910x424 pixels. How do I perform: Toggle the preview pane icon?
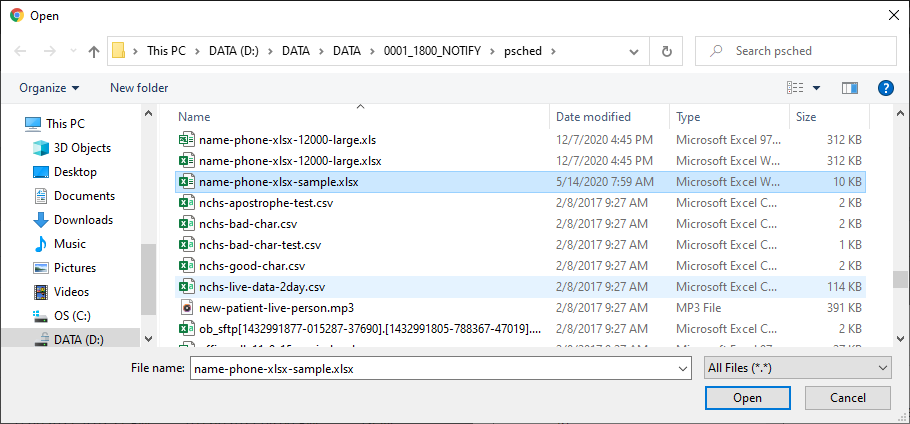(849, 88)
